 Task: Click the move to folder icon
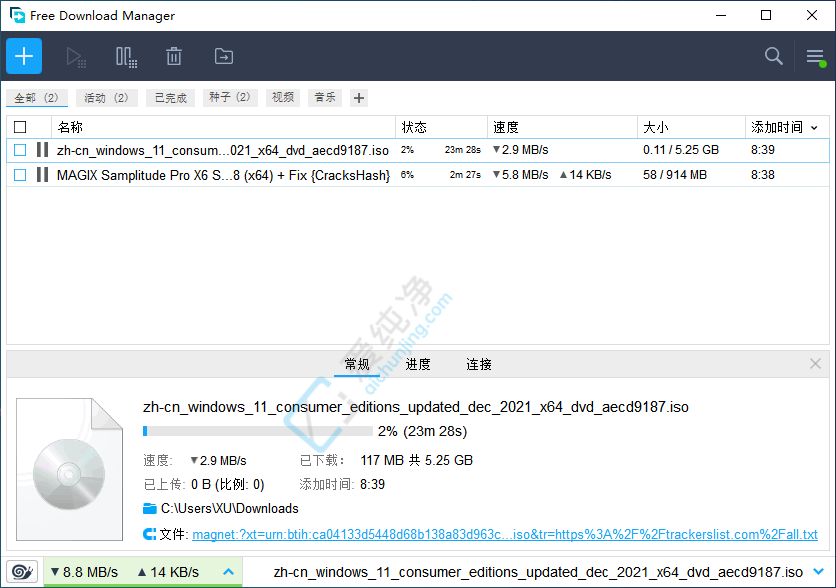coord(224,56)
